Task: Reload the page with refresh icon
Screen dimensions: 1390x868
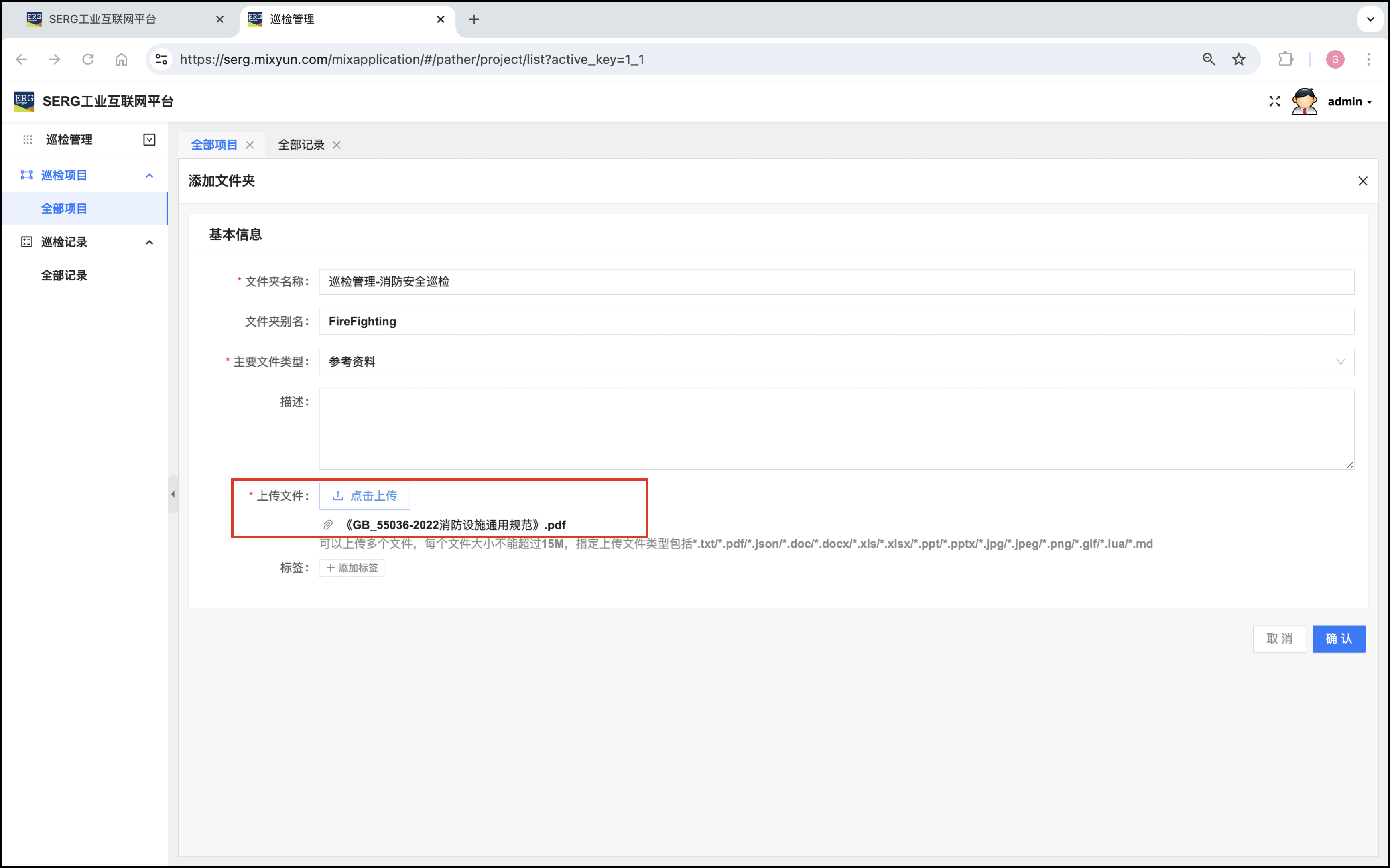Action: point(88,59)
